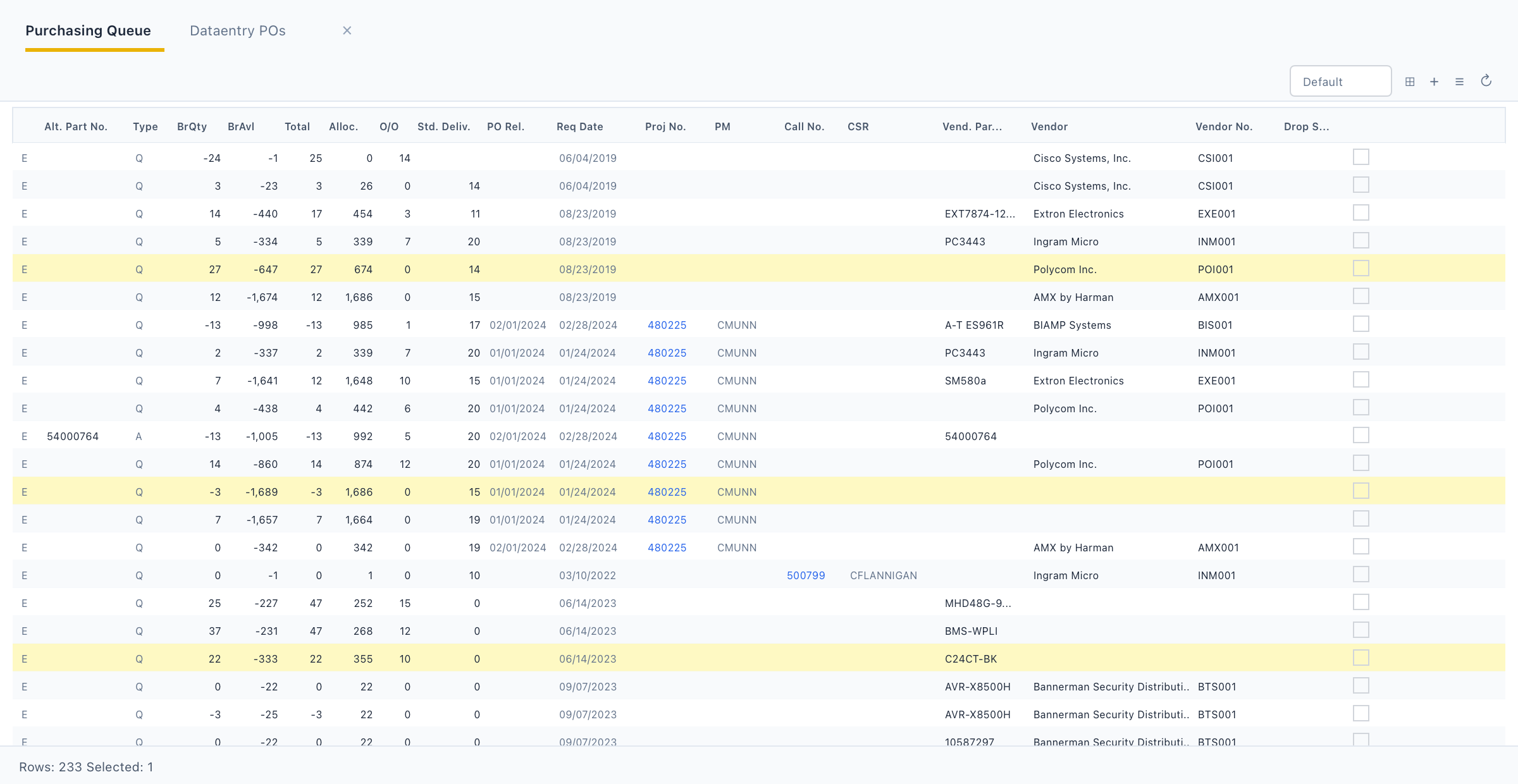
Task: Toggle checkbox on C24CT-BK row
Action: coord(1361,658)
